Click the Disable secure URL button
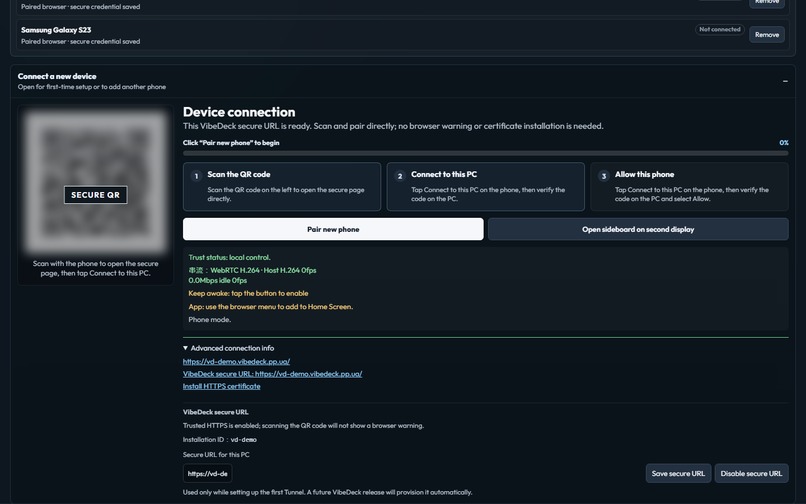The width and height of the screenshot is (806, 504). pyautogui.click(x=751, y=474)
